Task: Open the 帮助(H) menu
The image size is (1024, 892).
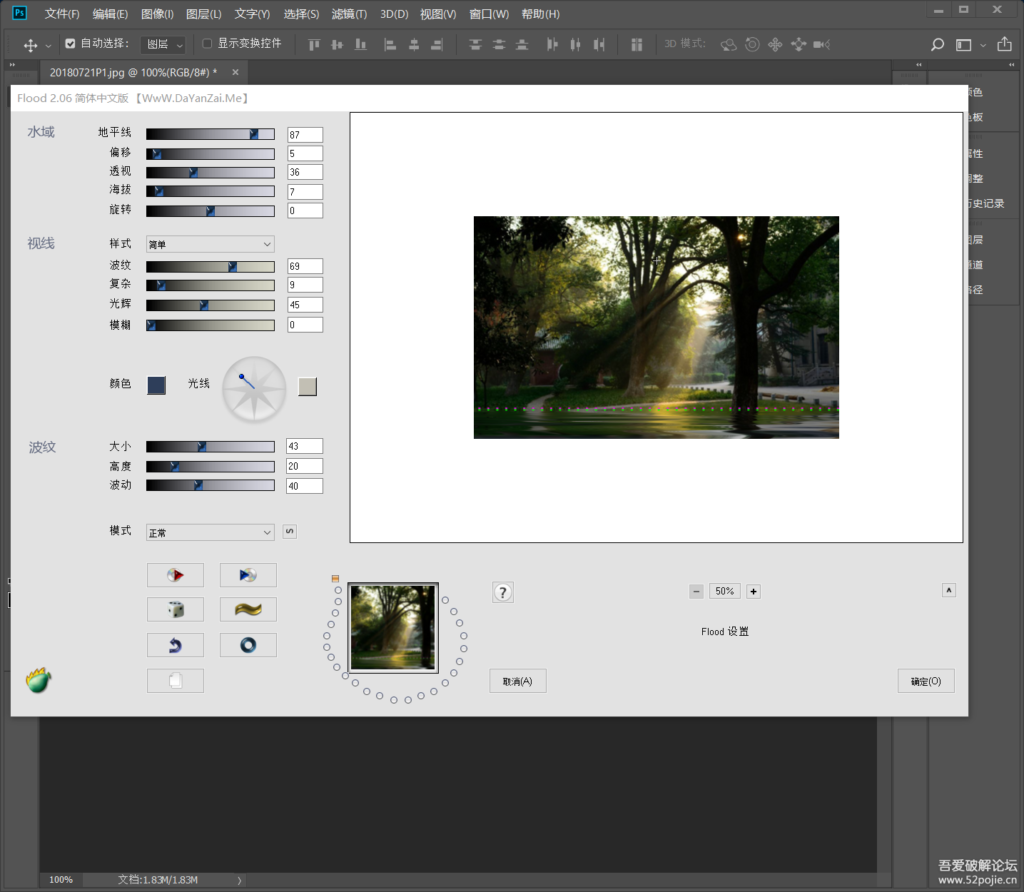Action: tap(540, 14)
